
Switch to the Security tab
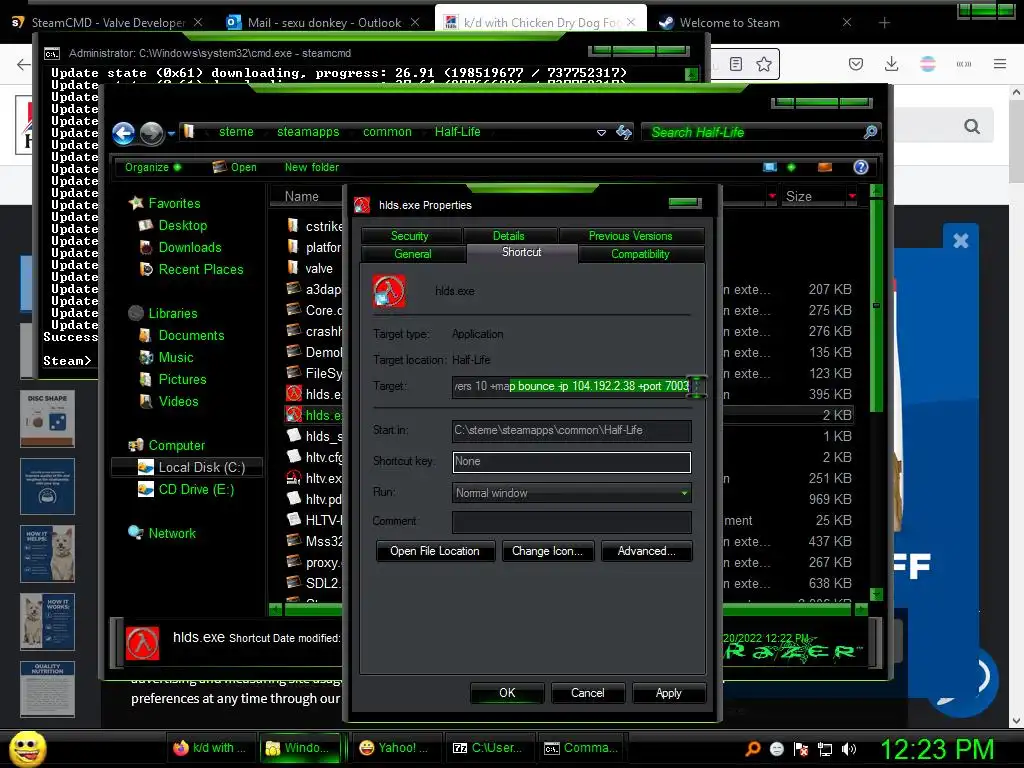410,236
